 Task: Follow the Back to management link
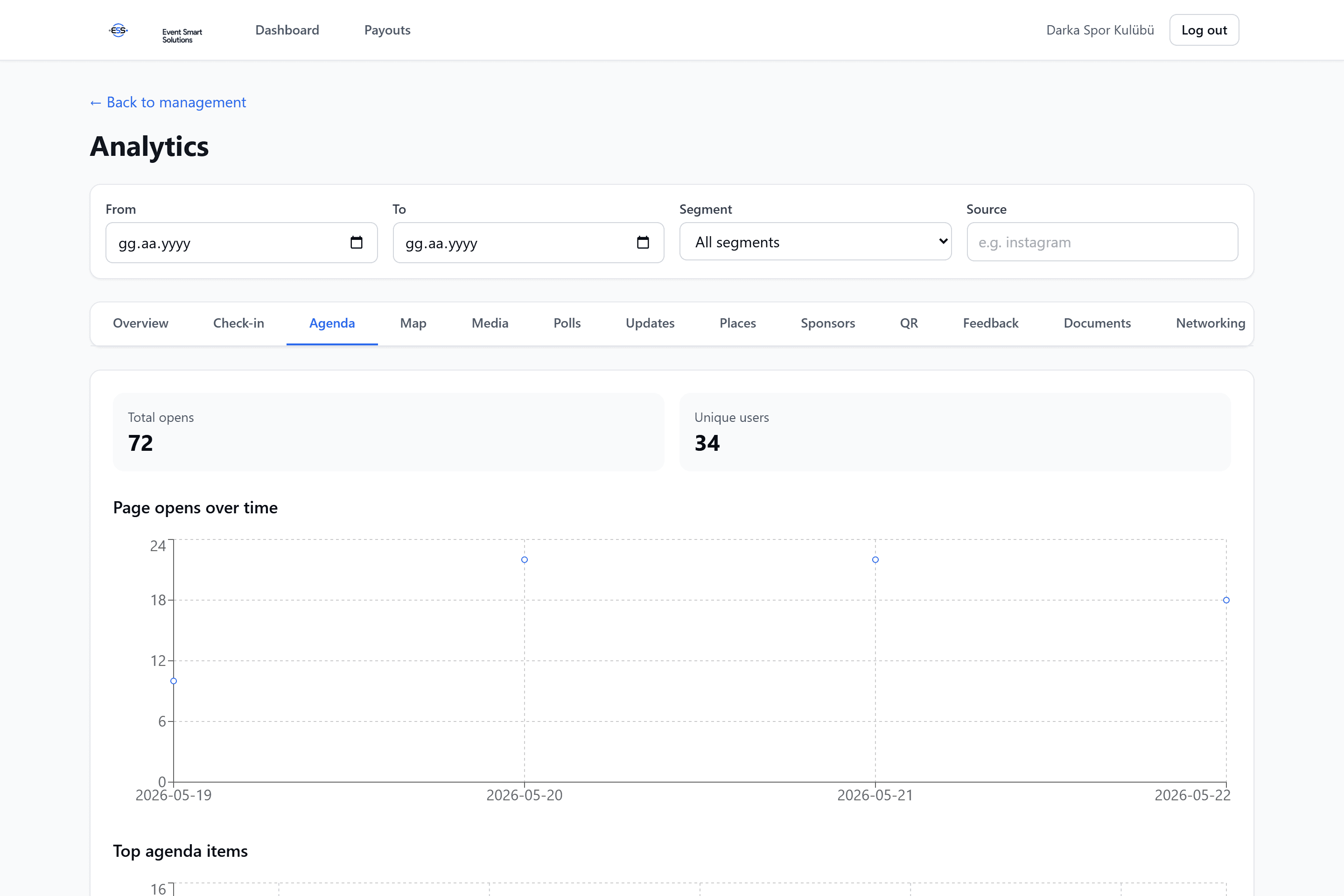click(x=168, y=102)
